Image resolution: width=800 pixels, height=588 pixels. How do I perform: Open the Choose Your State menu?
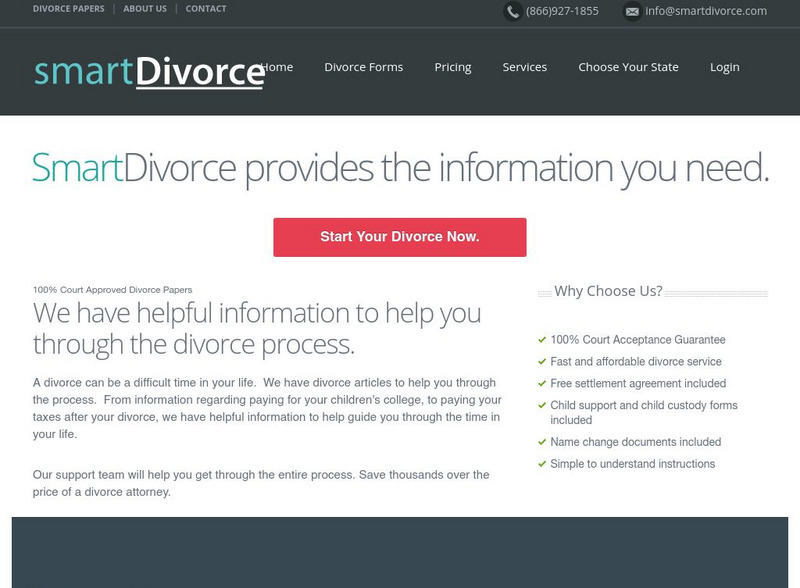click(629, 67)
